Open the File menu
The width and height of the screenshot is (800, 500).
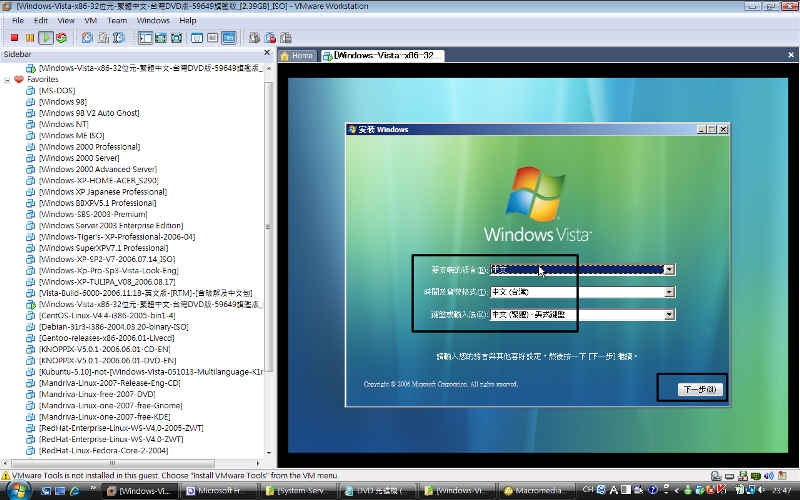pos(18,20)
